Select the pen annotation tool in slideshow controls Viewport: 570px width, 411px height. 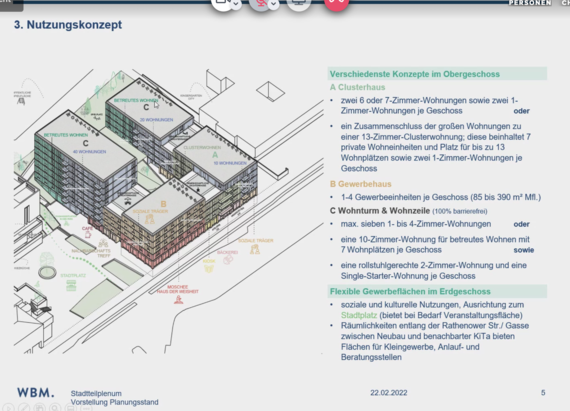tap(24, 408)
